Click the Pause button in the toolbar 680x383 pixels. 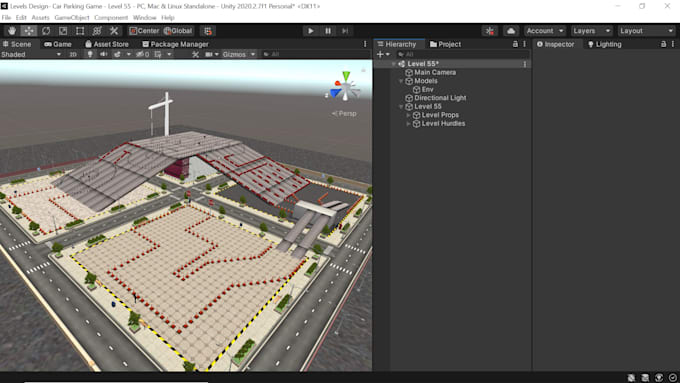328,31
